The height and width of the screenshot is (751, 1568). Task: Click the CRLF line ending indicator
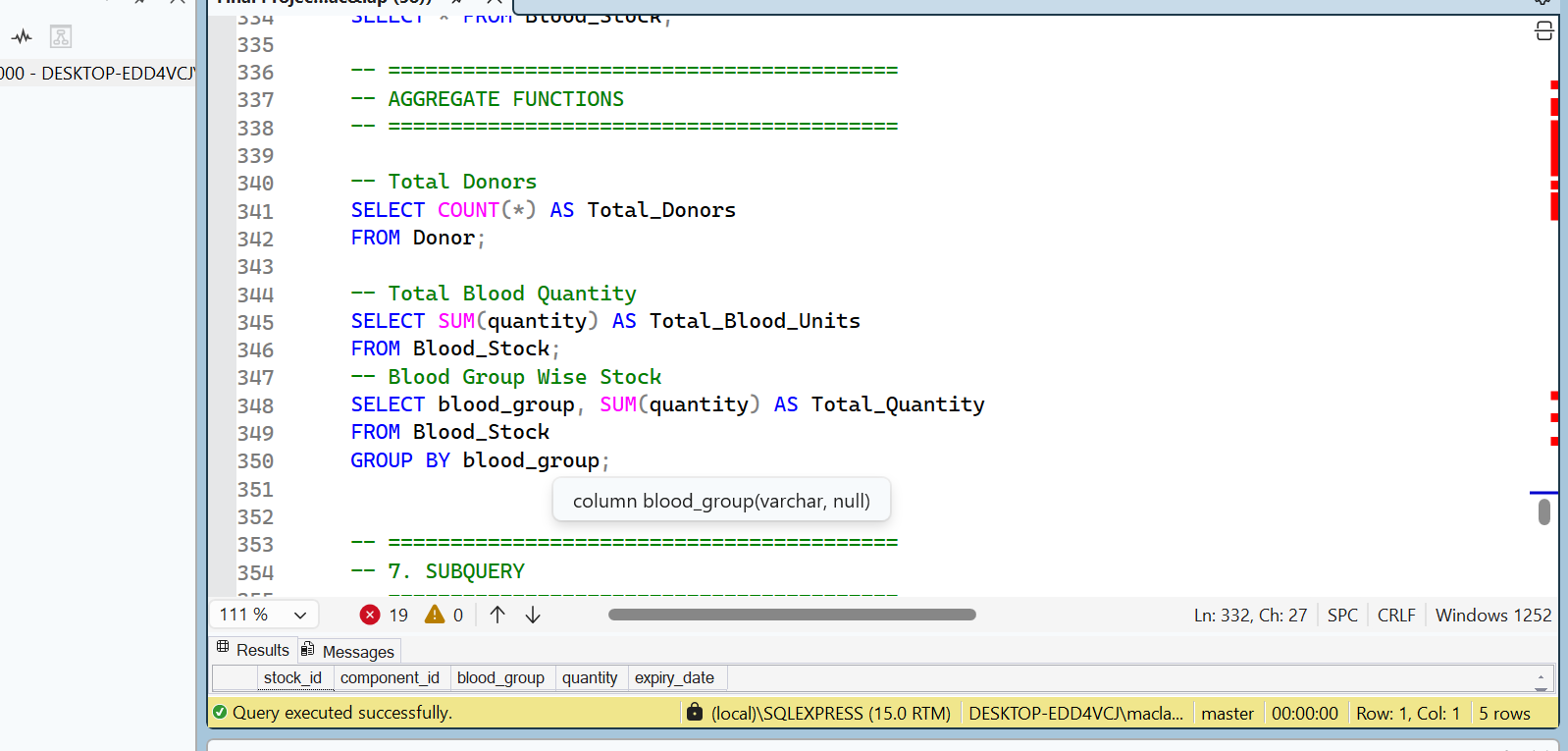pos(1396,616)
